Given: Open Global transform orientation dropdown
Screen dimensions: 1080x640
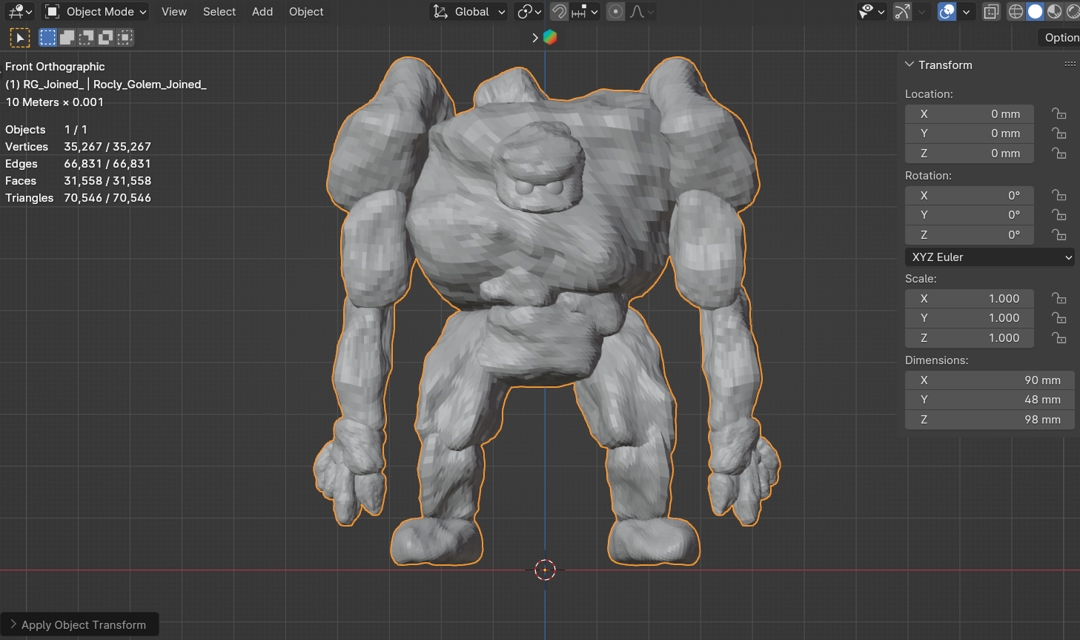Looking at the screenshot, I should [469, 12].
